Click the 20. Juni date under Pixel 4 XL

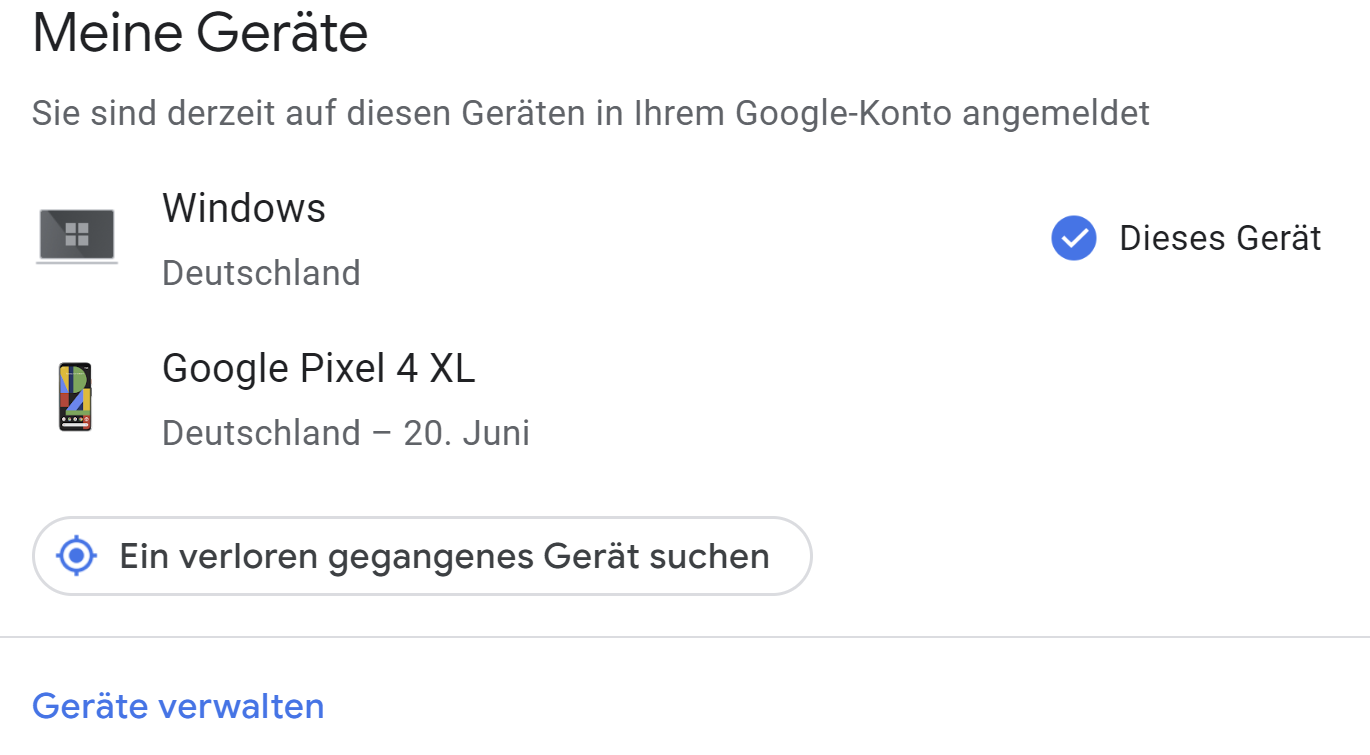pos(467,433)
